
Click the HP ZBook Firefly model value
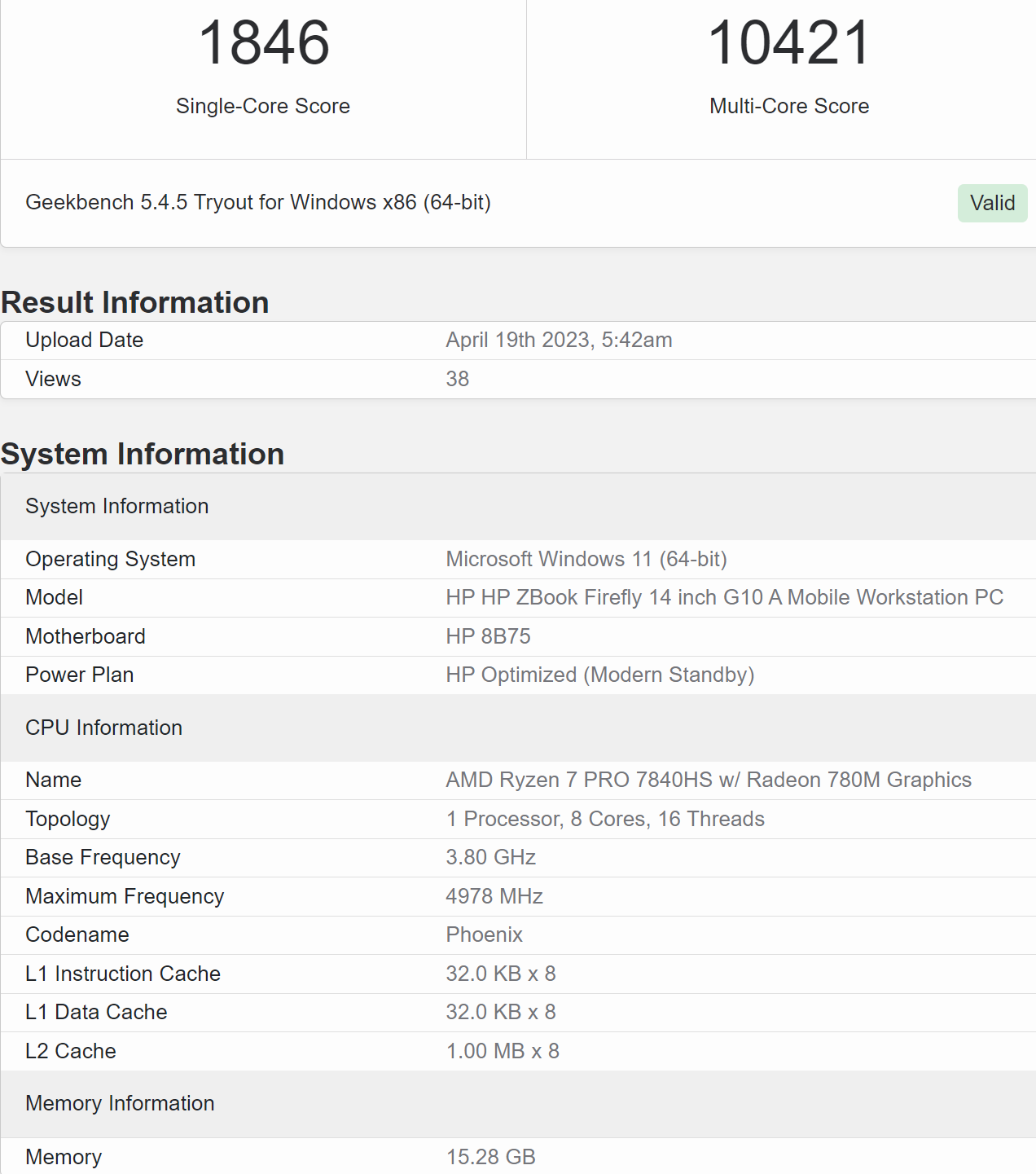click(x=724, y=597)
